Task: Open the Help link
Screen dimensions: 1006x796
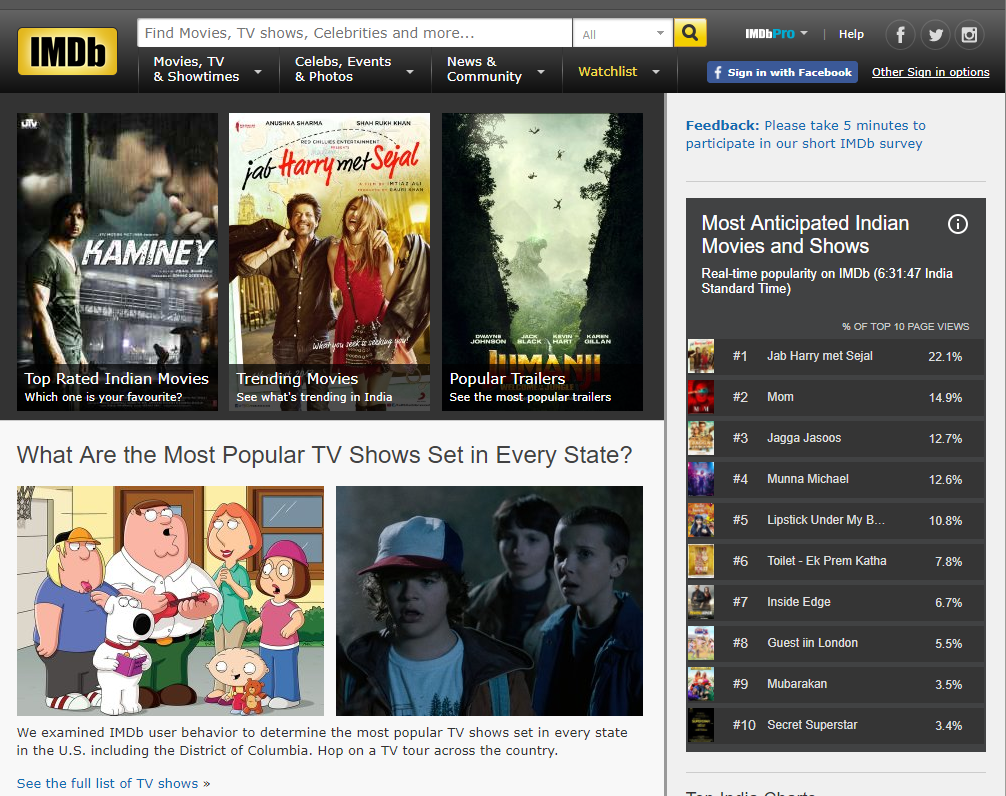Action: [x=851, y=34]
